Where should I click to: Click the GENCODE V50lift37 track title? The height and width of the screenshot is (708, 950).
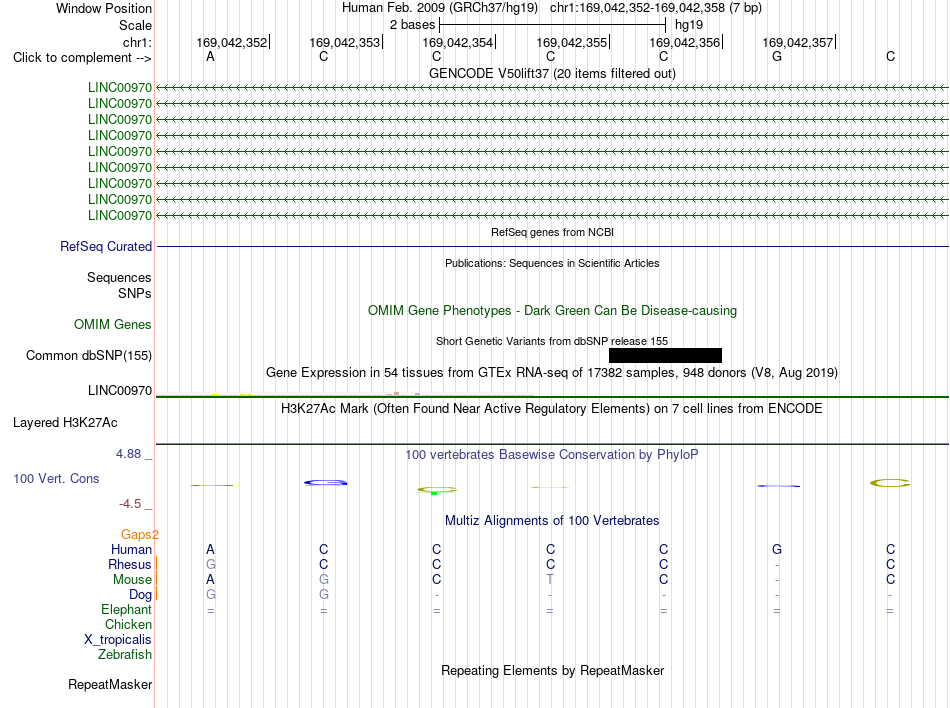(552, 73)
